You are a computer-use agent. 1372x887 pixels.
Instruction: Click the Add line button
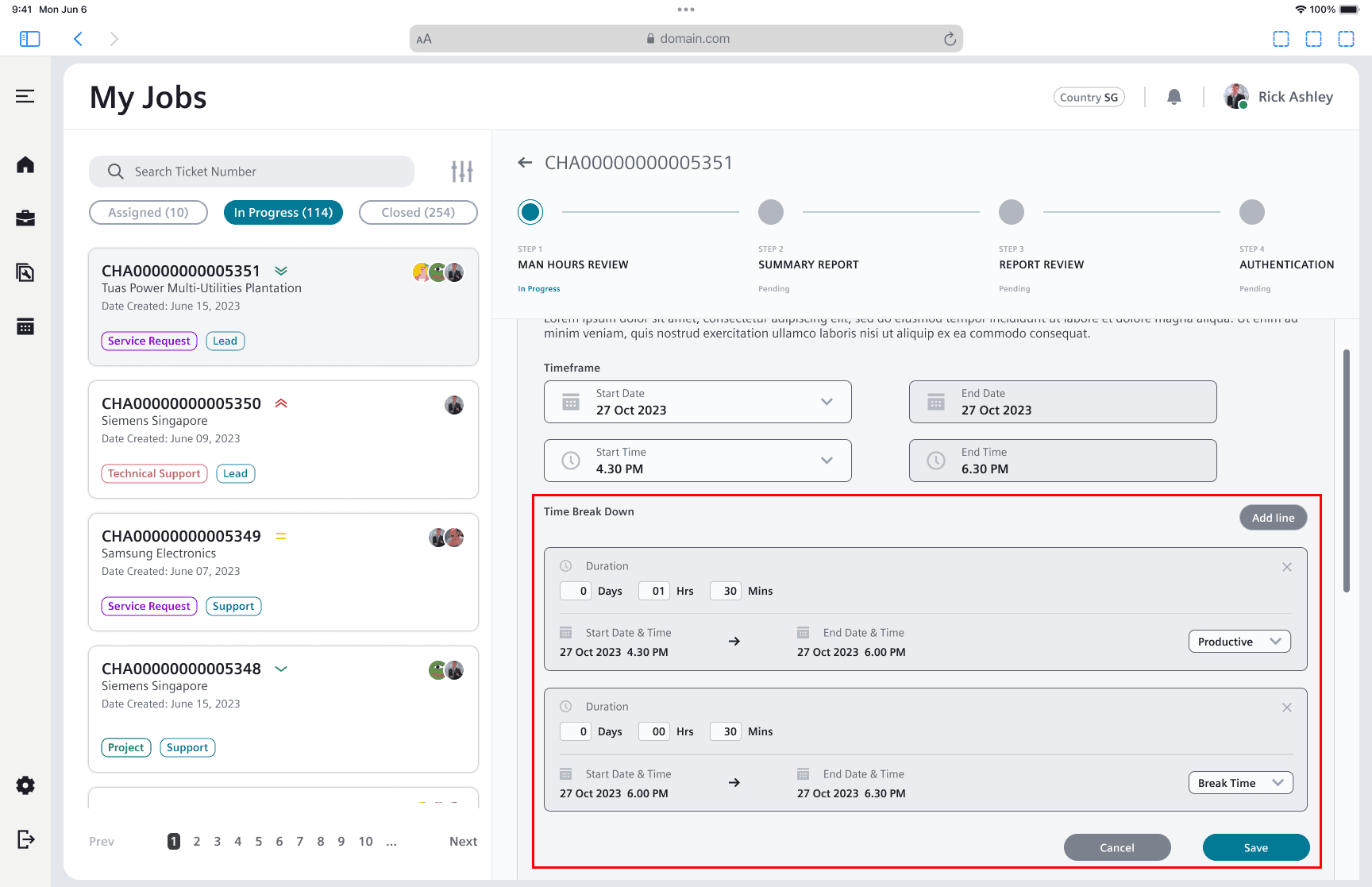[1274, 518]
